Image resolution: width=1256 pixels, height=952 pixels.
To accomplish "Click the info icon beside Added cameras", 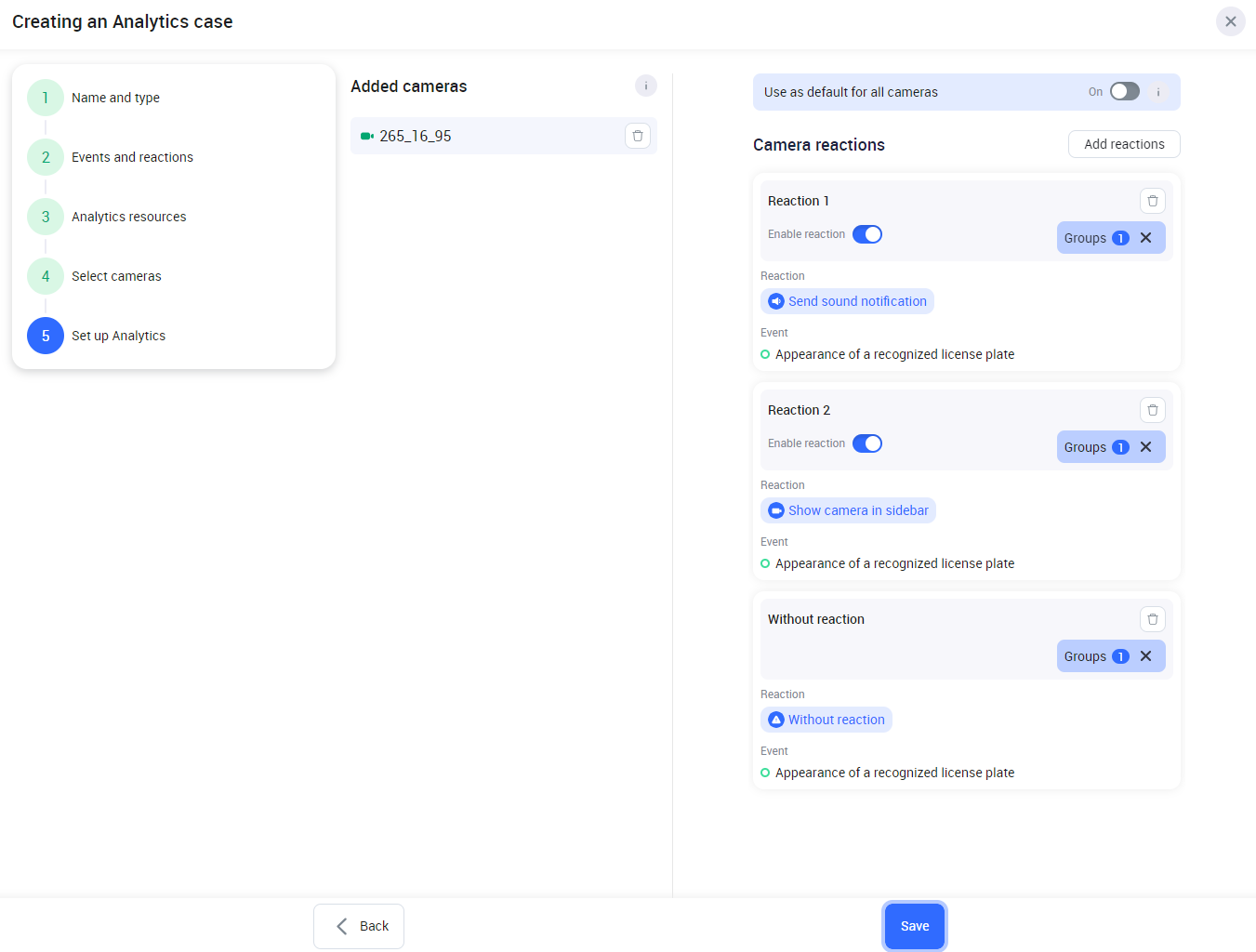I will click(646, 86).
